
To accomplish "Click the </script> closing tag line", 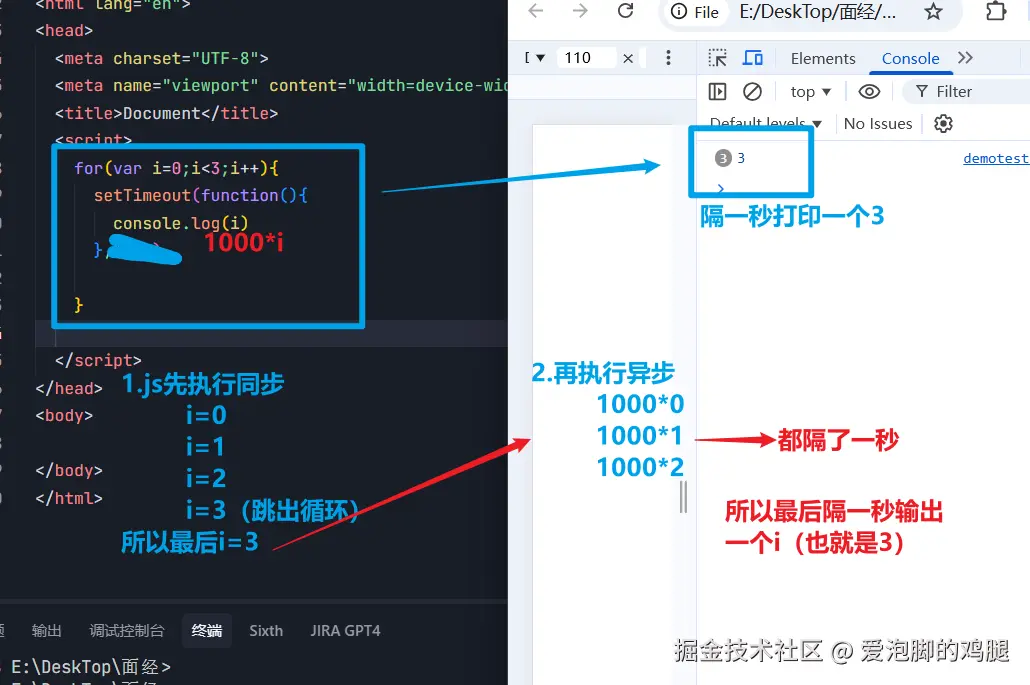I will click(x=98, y=360).
